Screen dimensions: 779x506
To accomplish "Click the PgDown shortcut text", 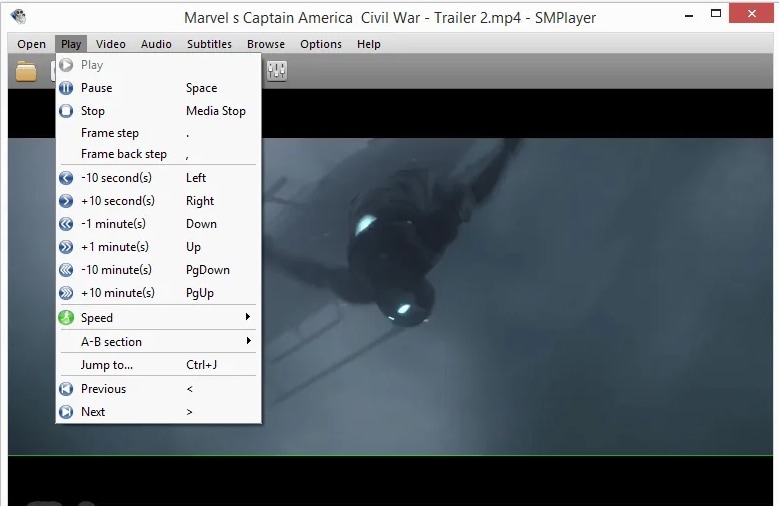I will (x=208, y=270).
